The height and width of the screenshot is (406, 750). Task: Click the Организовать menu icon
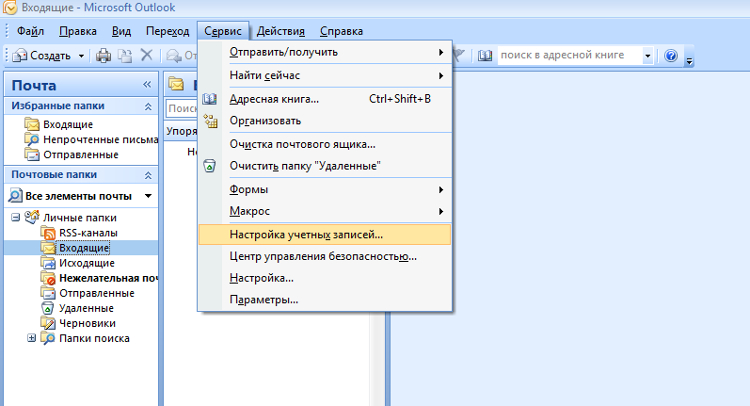click(x=210, y=121)
